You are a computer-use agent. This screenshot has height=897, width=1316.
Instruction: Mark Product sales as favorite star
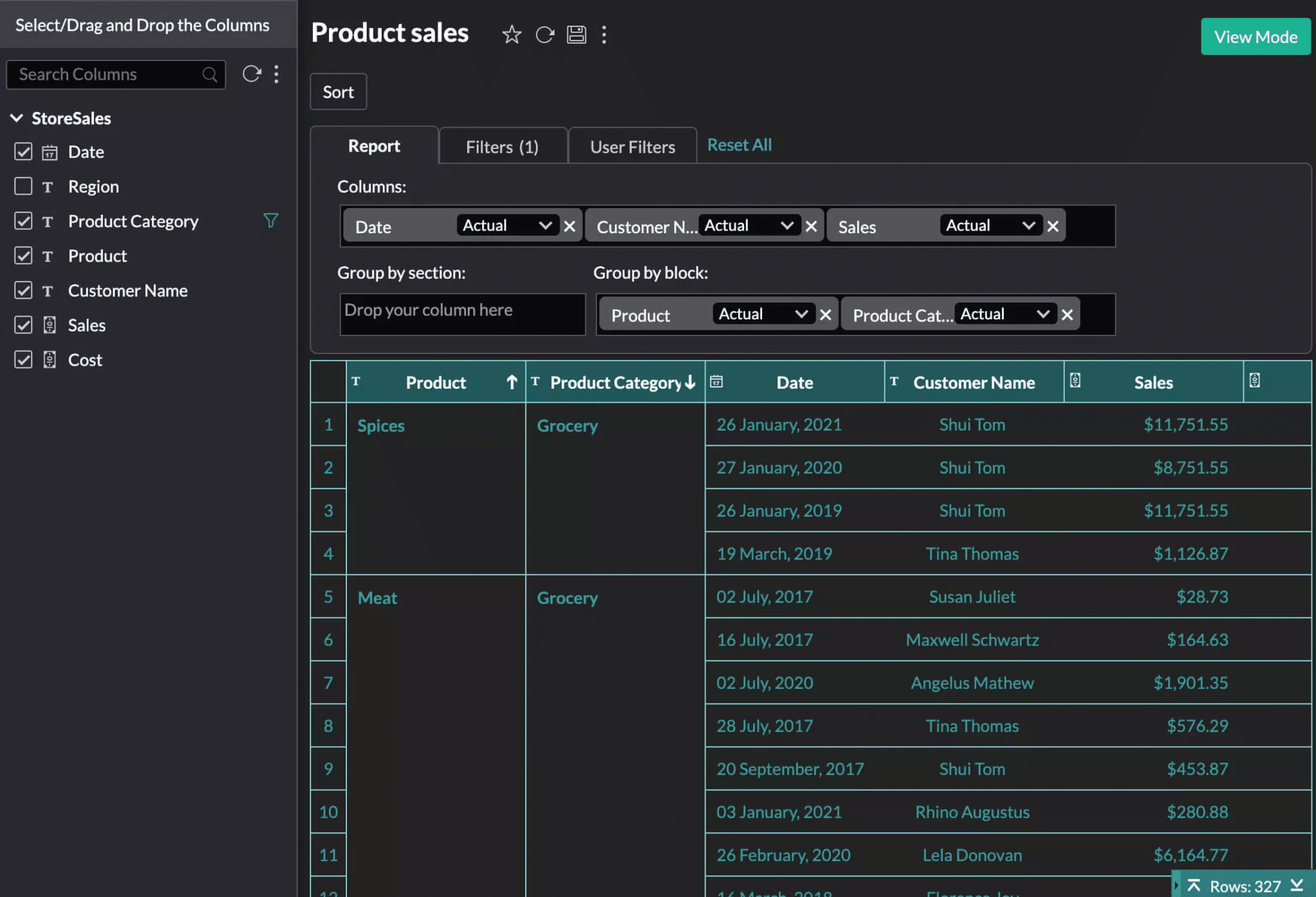click(x=511, y=34)
